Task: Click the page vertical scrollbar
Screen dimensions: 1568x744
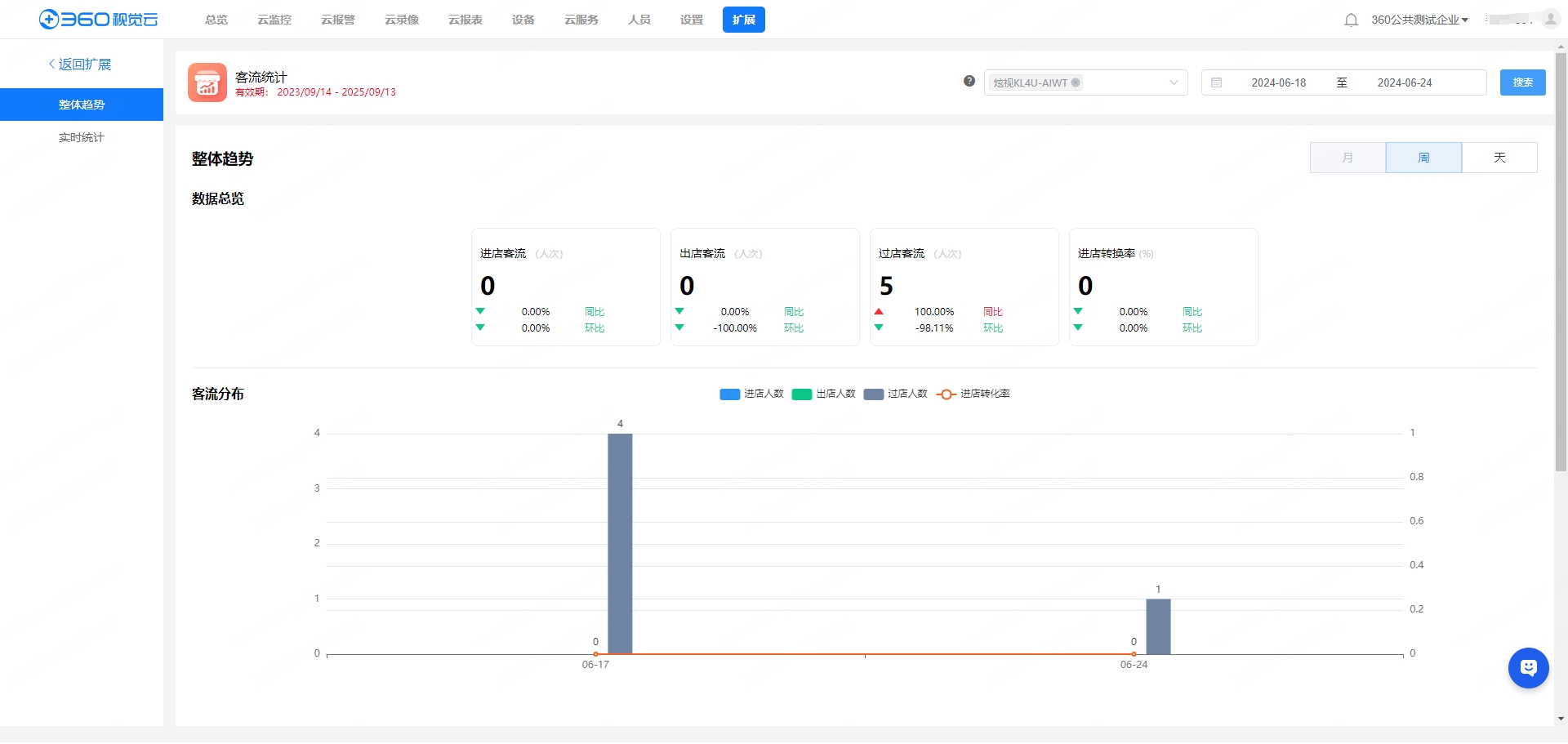Action: pyautogui.click(x=1561, y=261)
